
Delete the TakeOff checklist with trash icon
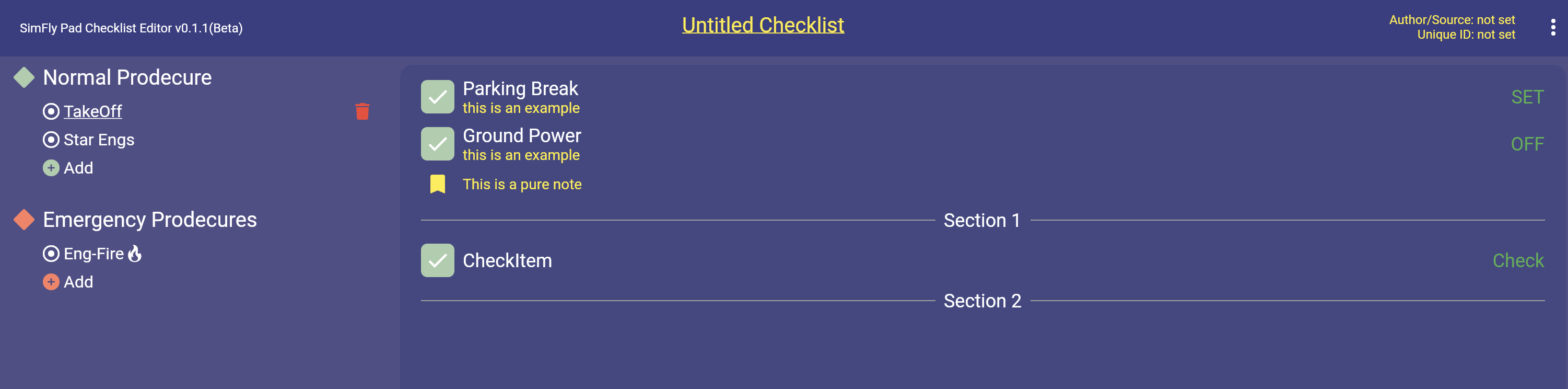pos(362,111)
